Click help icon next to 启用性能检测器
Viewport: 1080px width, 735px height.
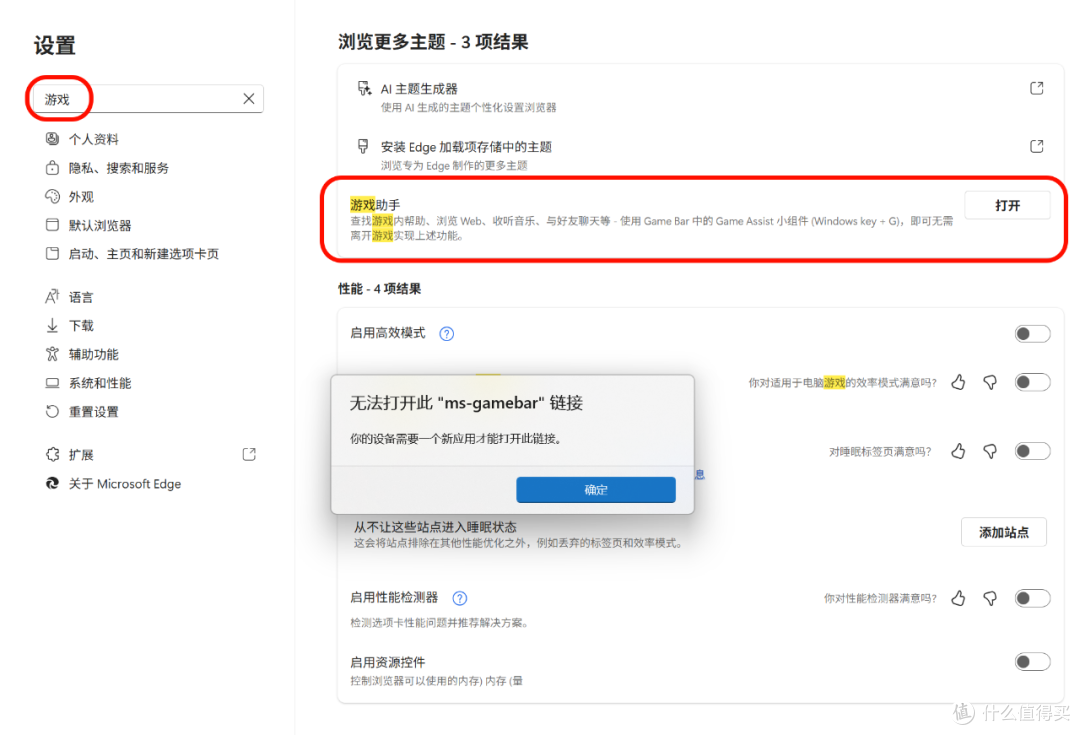pos(459,598)
